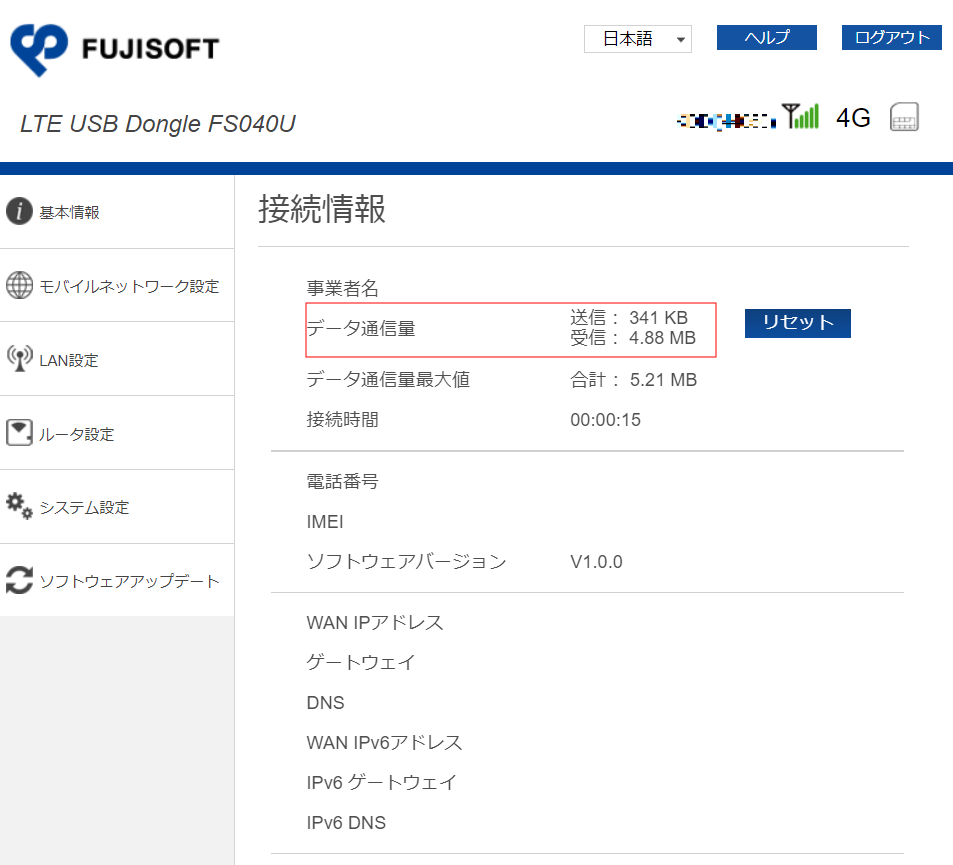Open the 日本語 language dropdown
This screenshot has width=953, height=865.
[638, 39]
